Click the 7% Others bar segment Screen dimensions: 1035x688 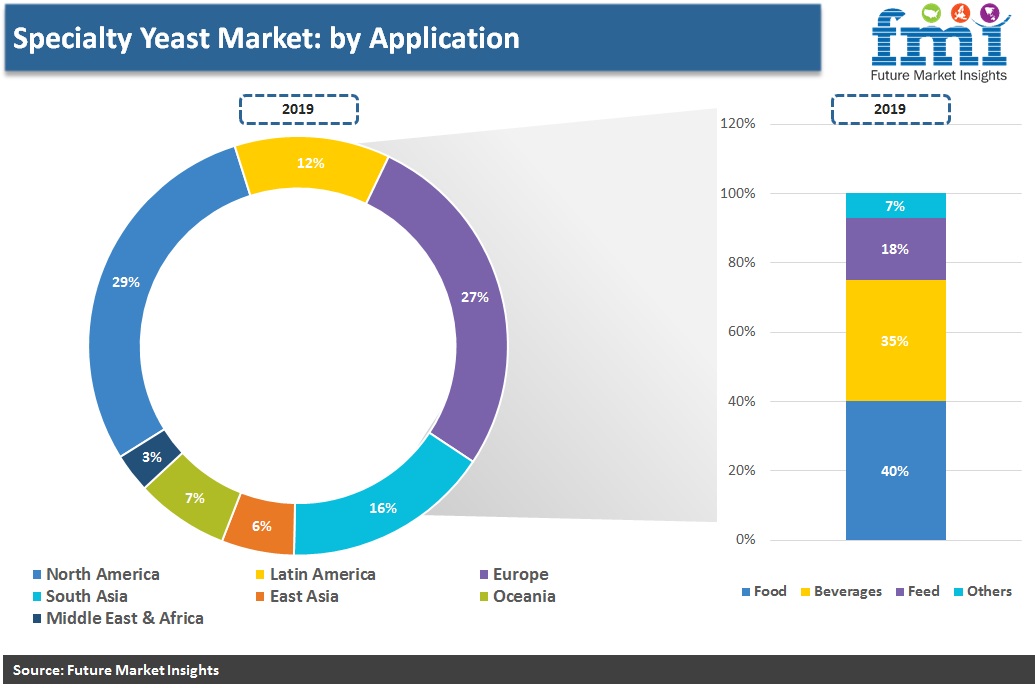pos(896,205)
